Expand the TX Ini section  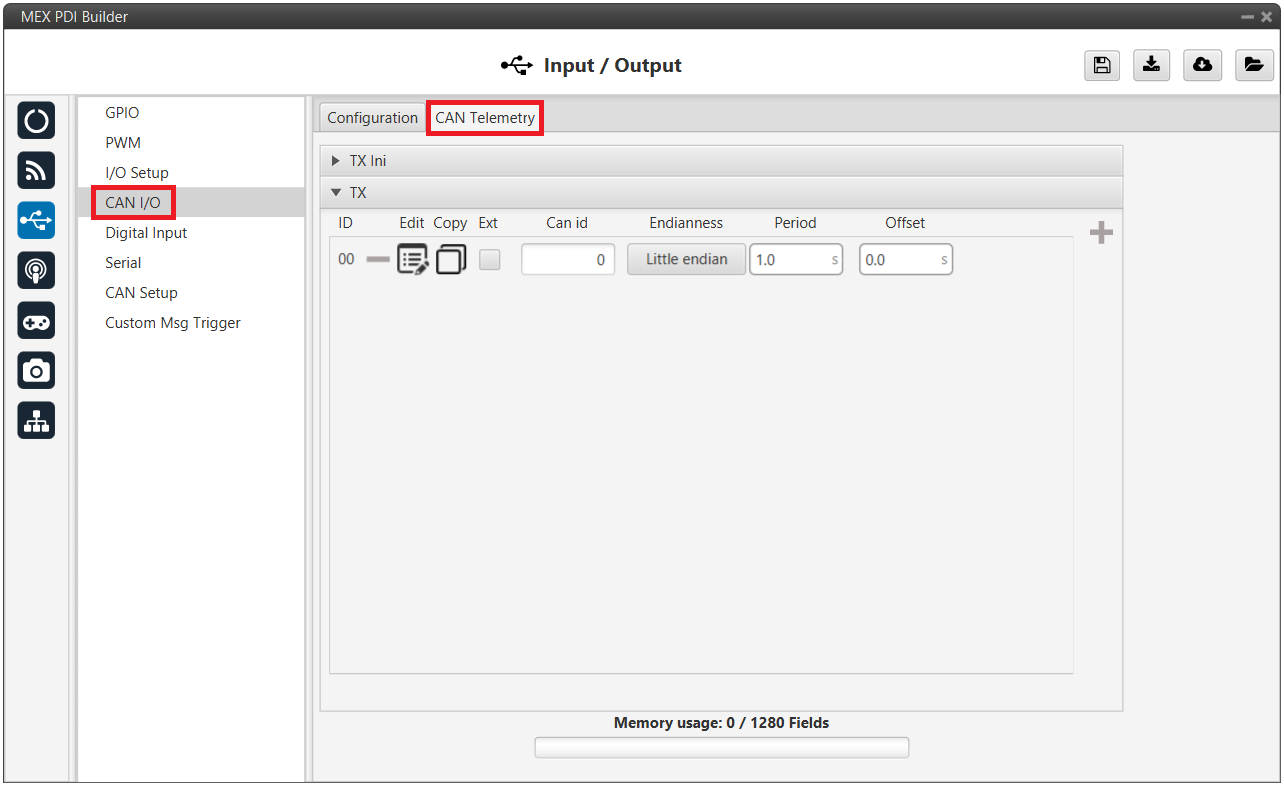pos(367,161)
